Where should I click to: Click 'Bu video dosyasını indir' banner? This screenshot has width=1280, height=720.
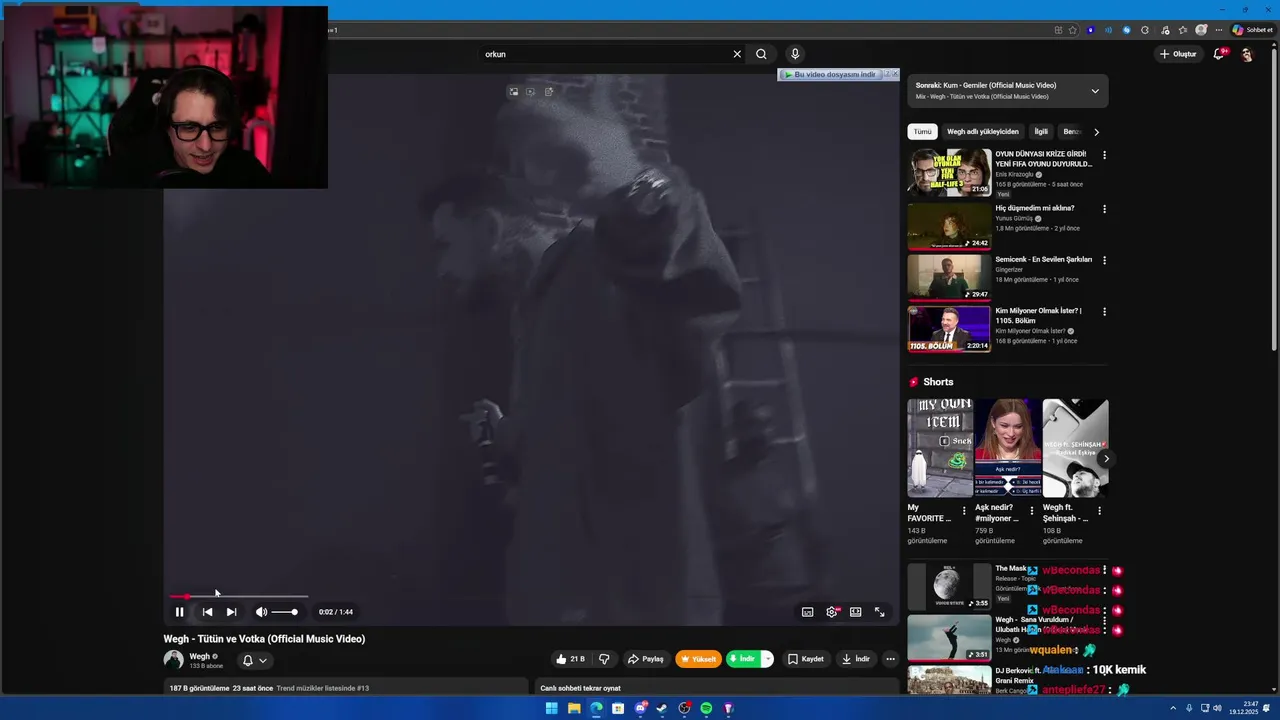[832, 75]
